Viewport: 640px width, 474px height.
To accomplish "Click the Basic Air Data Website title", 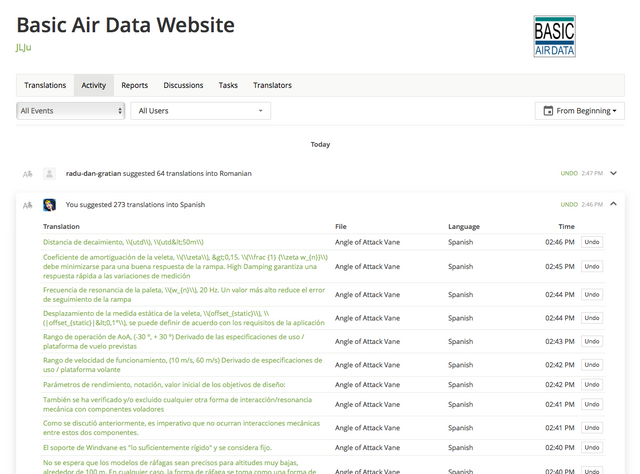I will tap(126, 25).
